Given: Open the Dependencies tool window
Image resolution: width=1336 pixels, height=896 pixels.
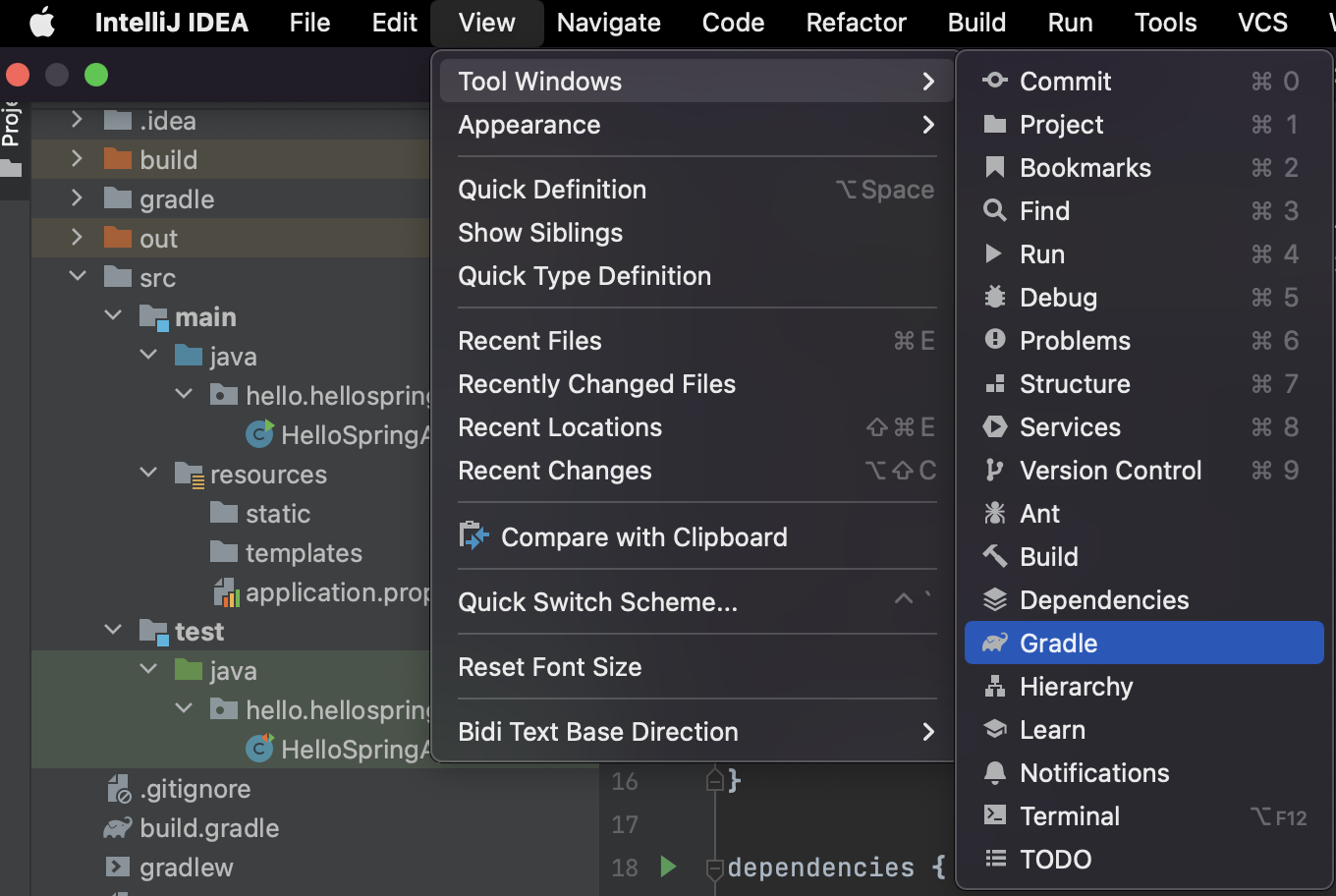Looking at the screenshot, I should click(1104, 600).
